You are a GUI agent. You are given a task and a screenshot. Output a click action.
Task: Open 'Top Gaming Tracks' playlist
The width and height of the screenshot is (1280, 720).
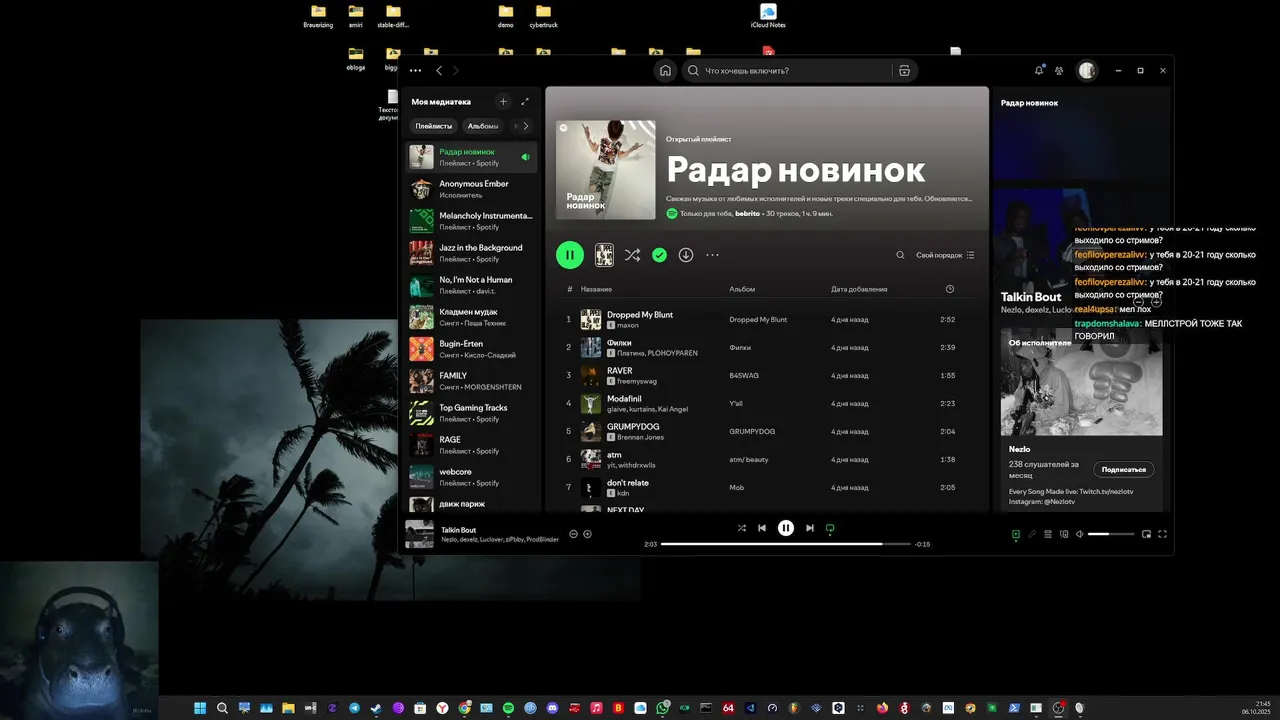471,413
